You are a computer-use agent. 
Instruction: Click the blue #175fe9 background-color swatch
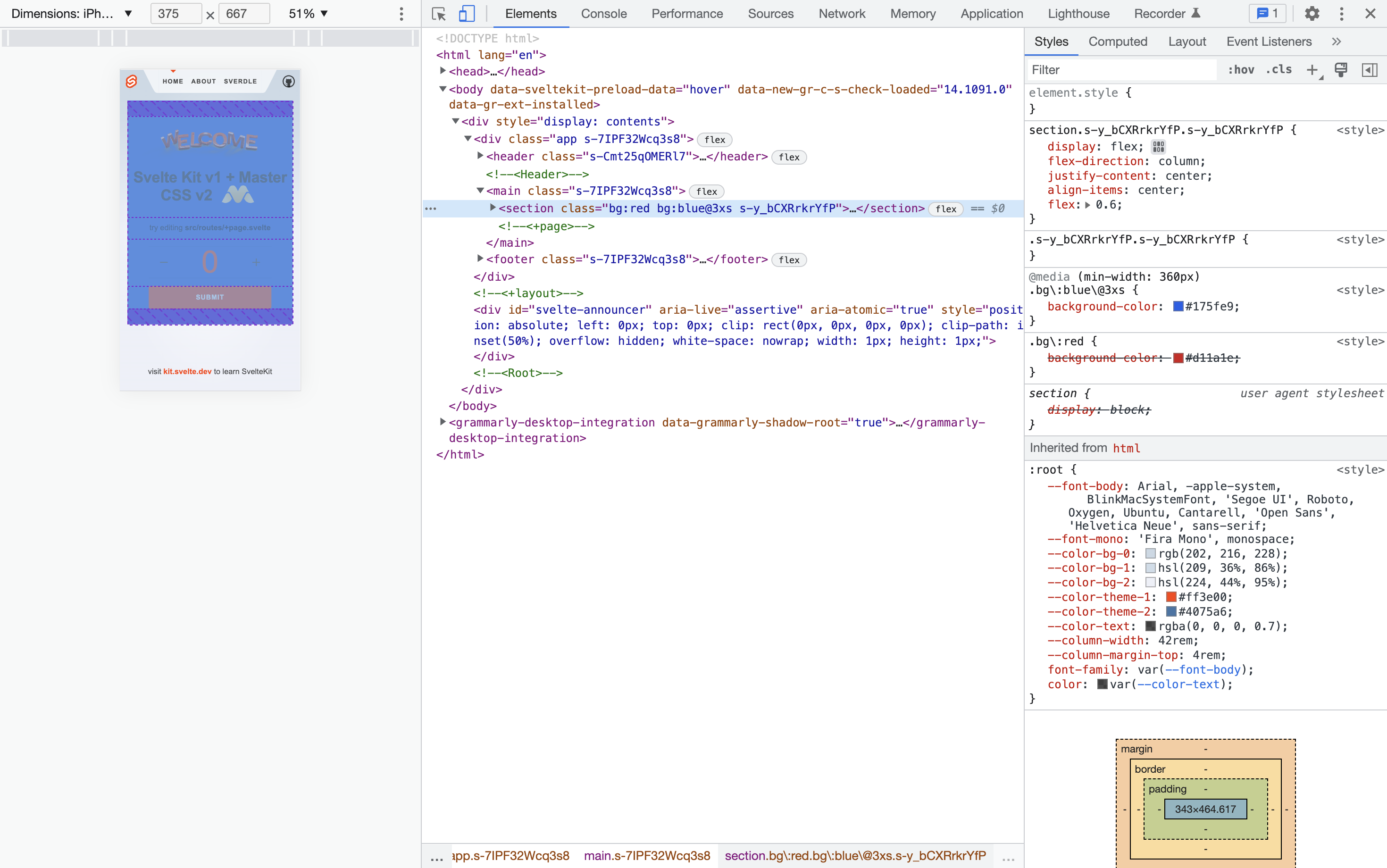1178,307
